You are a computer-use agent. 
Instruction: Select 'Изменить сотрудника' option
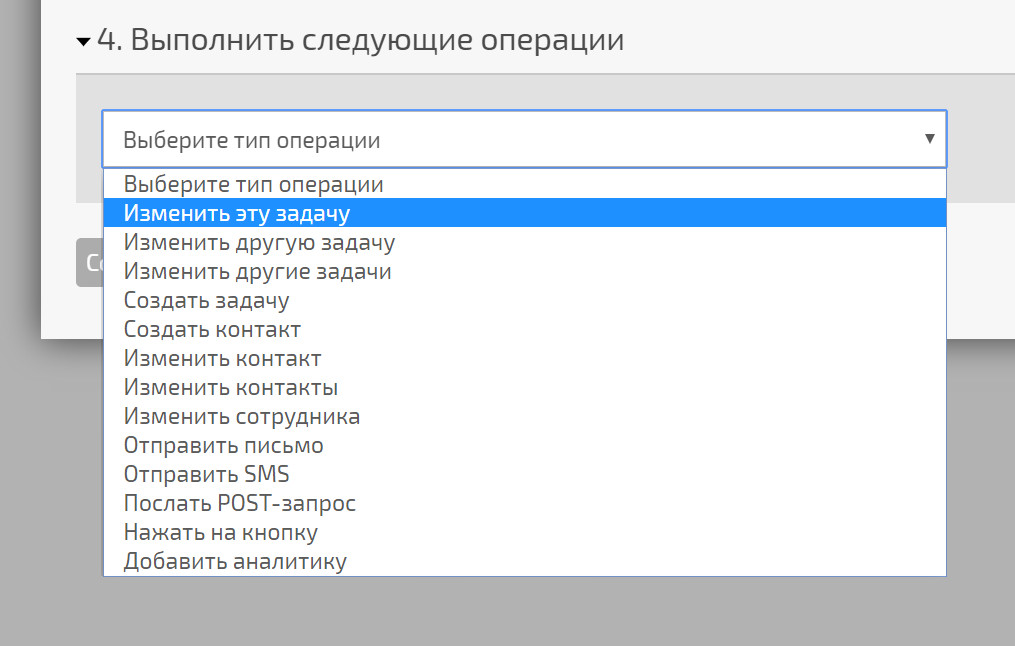coord(525,416)
